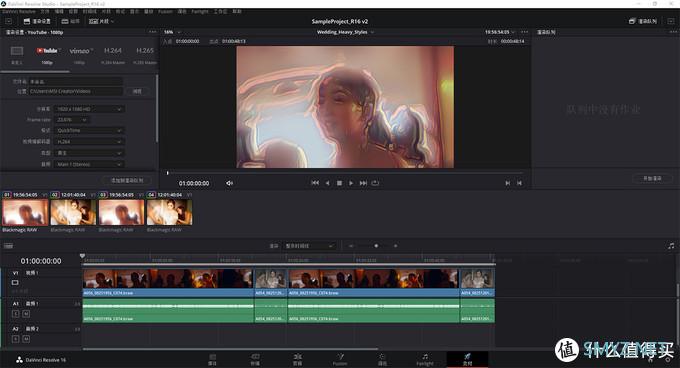
Task: Open the render settings options menu dots
Action: pos(152,32)
